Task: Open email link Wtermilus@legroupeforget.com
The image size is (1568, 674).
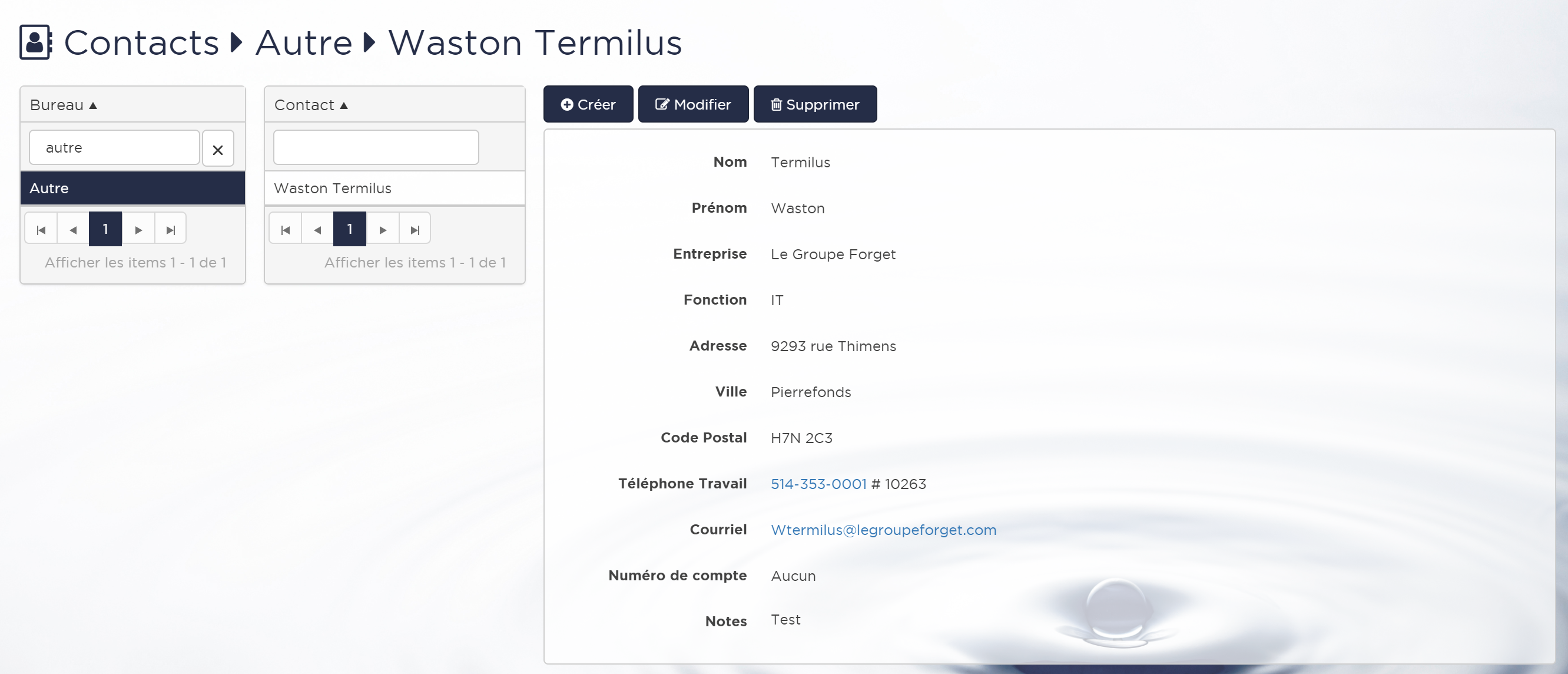Action: tap(883, 530)
